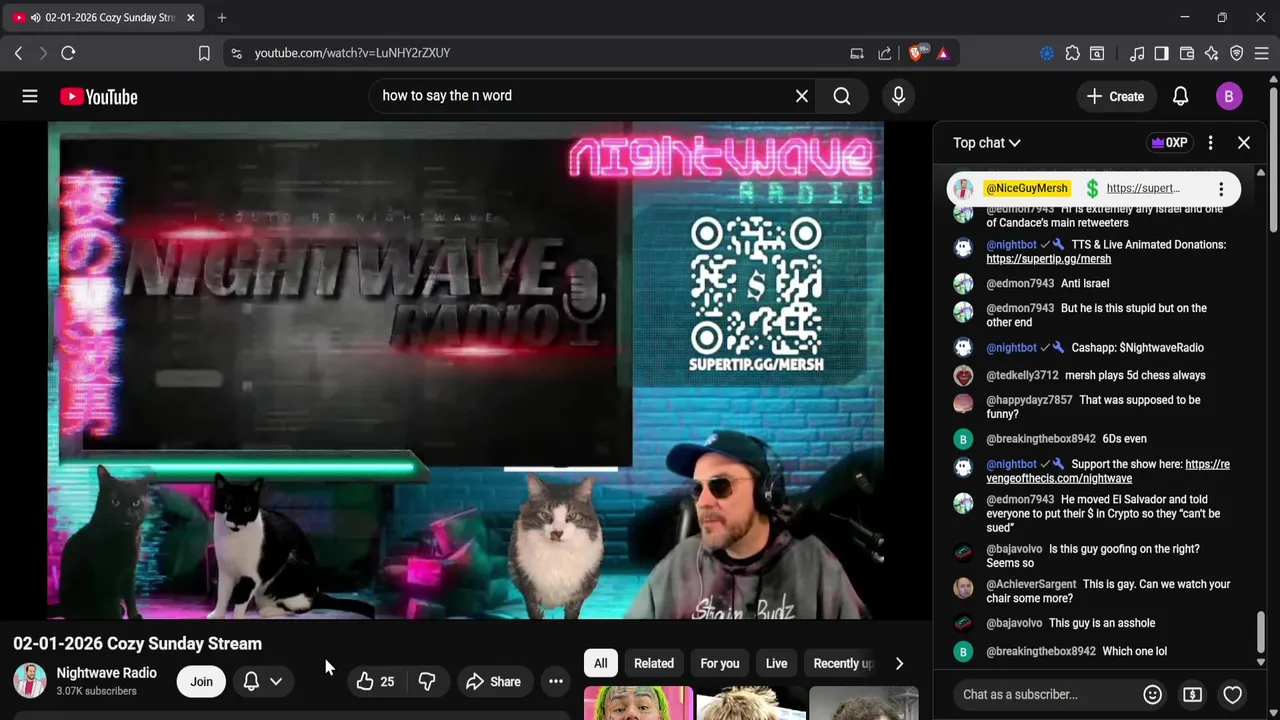Click username @tedkelly3712 in chat

click(x=1022, y=375)
